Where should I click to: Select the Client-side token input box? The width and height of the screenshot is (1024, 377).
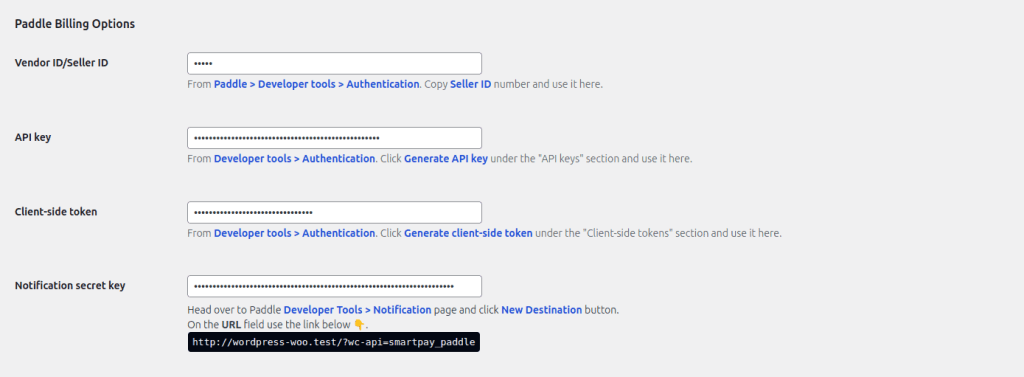334,212
